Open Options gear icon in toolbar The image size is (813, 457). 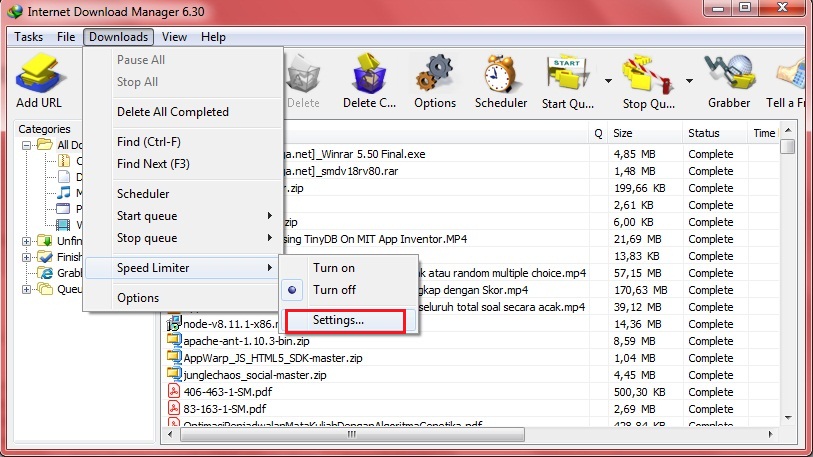[434, 75]
